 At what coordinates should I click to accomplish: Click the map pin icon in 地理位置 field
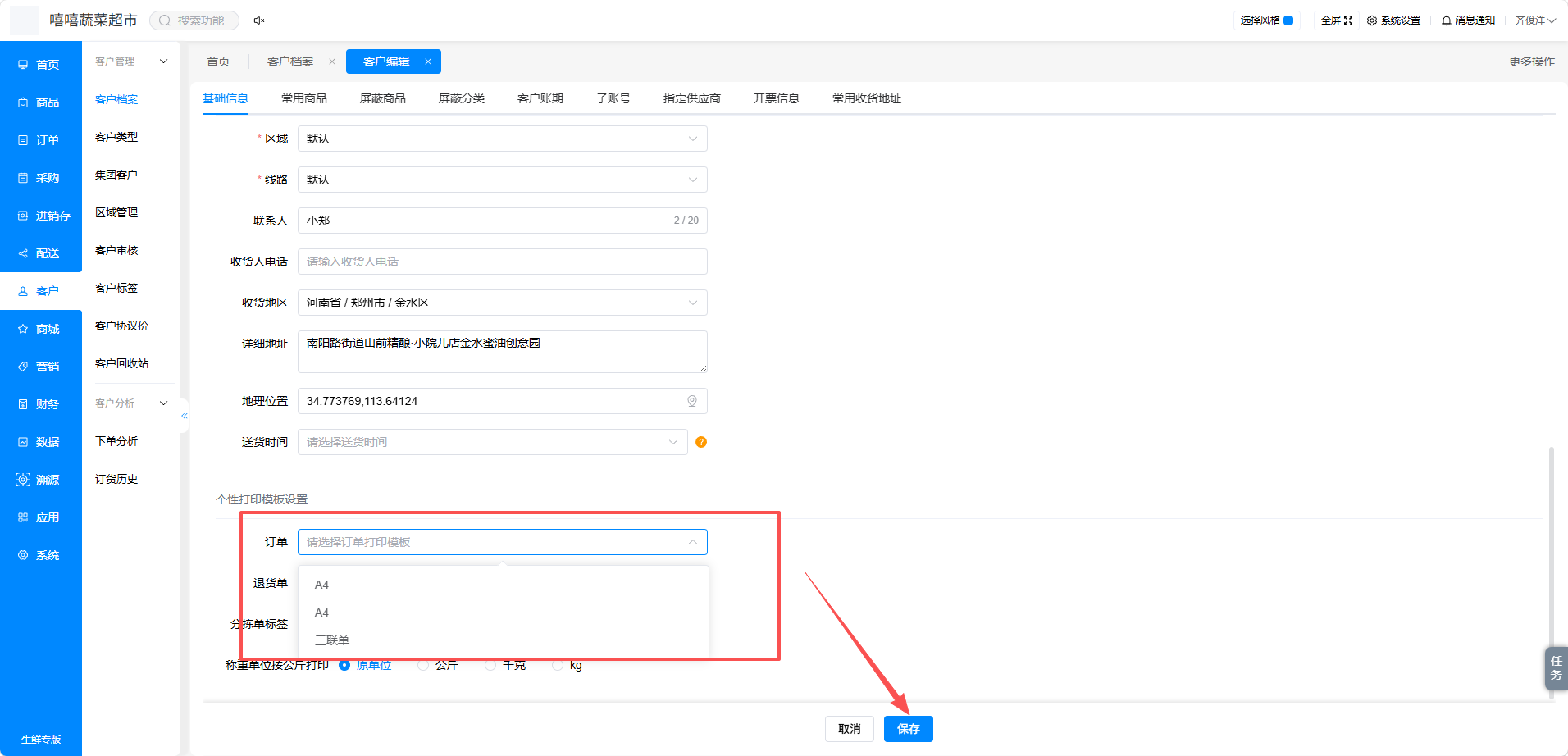692,401
